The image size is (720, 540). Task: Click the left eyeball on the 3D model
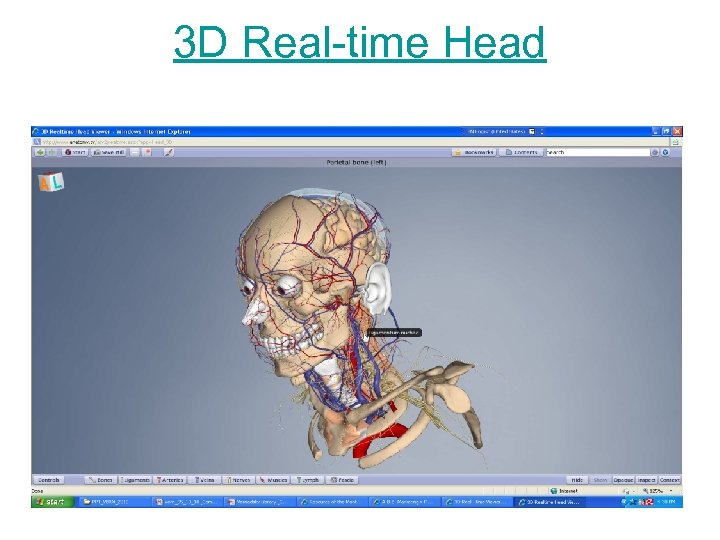[x=288, y=288]
